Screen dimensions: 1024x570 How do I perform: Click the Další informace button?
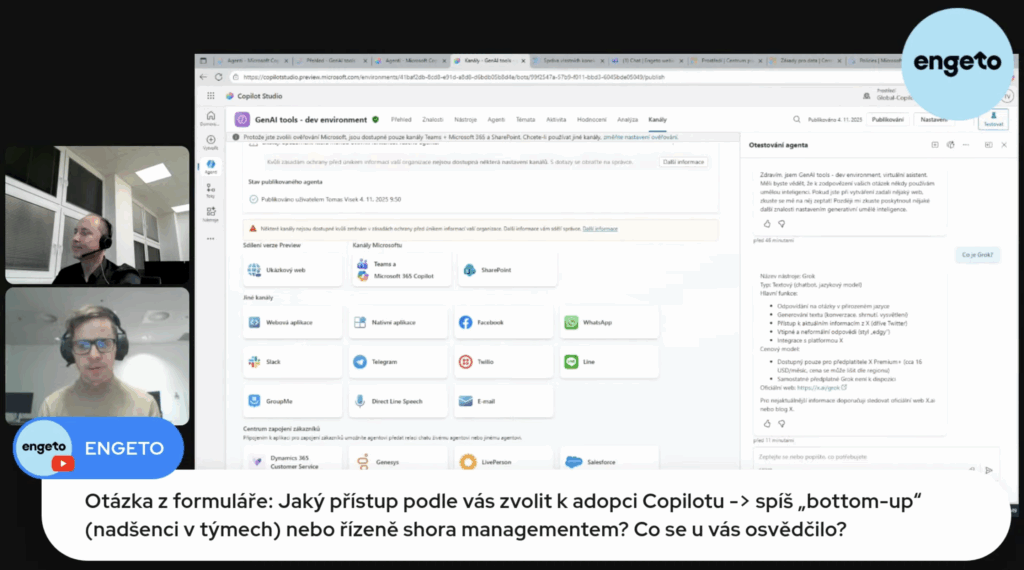click(683, 161)
